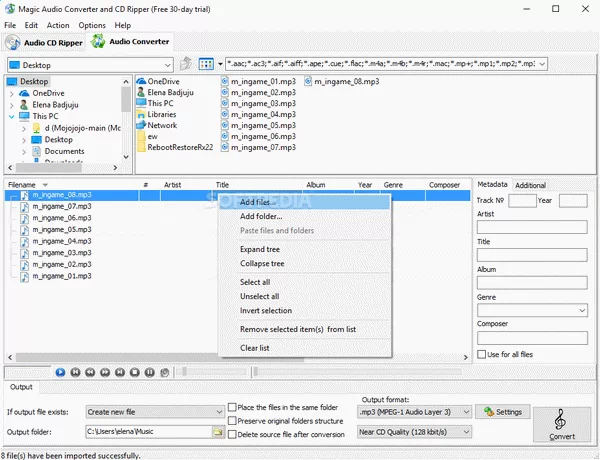Click the Play playback button
This screenshot has width=600, height=460.
(60, 372)
